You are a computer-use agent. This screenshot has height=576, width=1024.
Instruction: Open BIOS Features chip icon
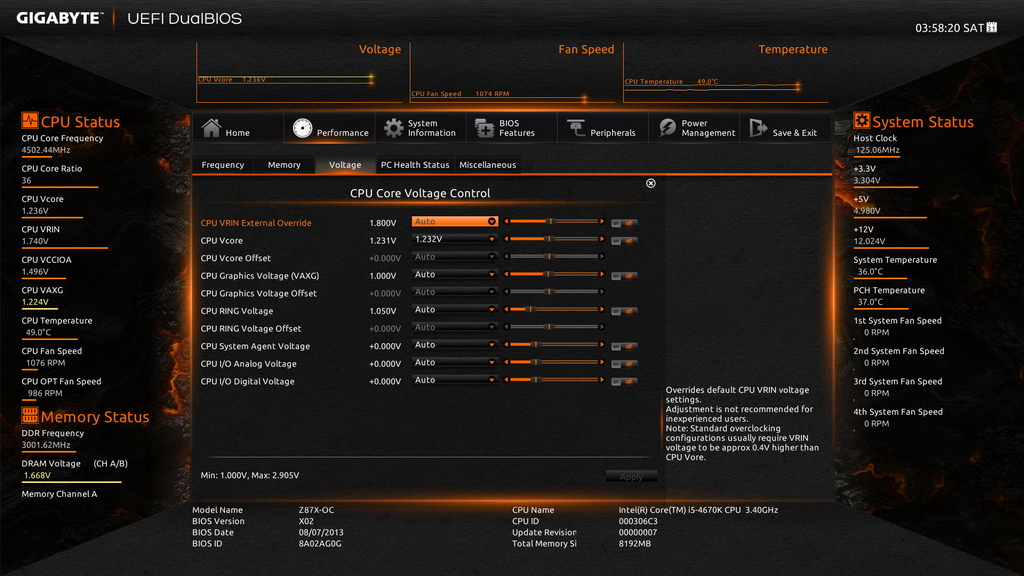(x=485, y=128)
